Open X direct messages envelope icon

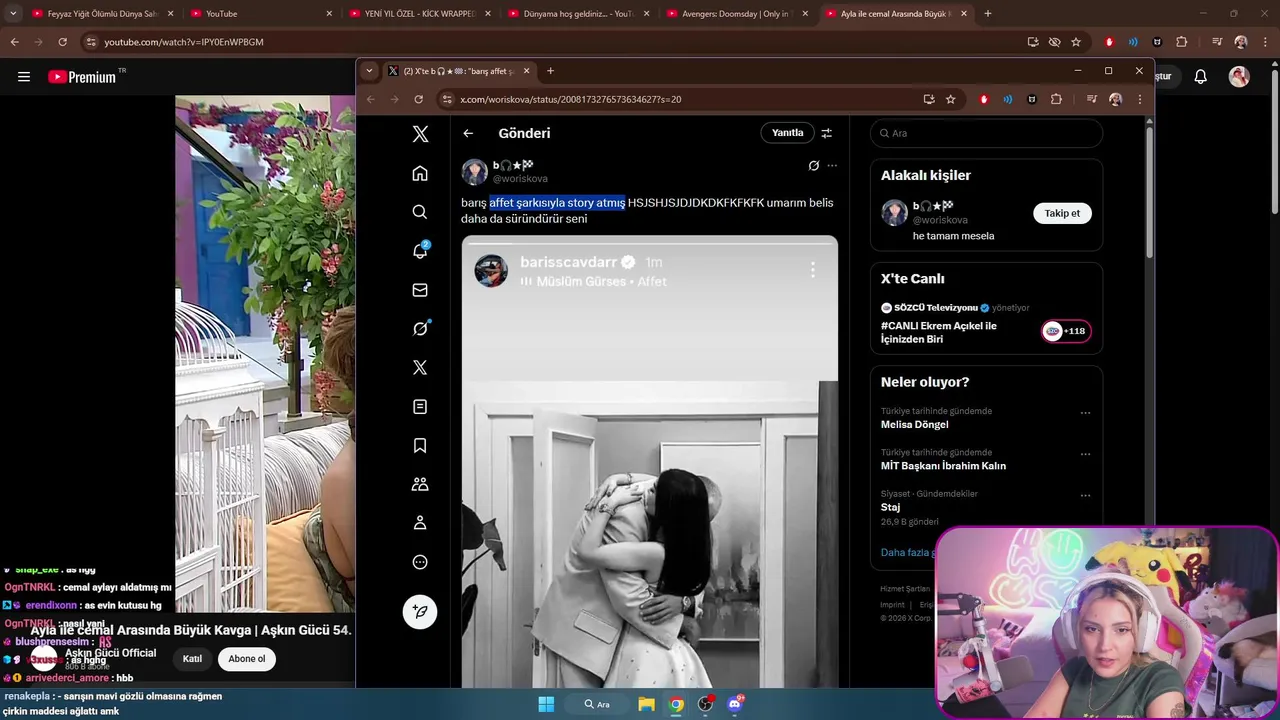420,290
